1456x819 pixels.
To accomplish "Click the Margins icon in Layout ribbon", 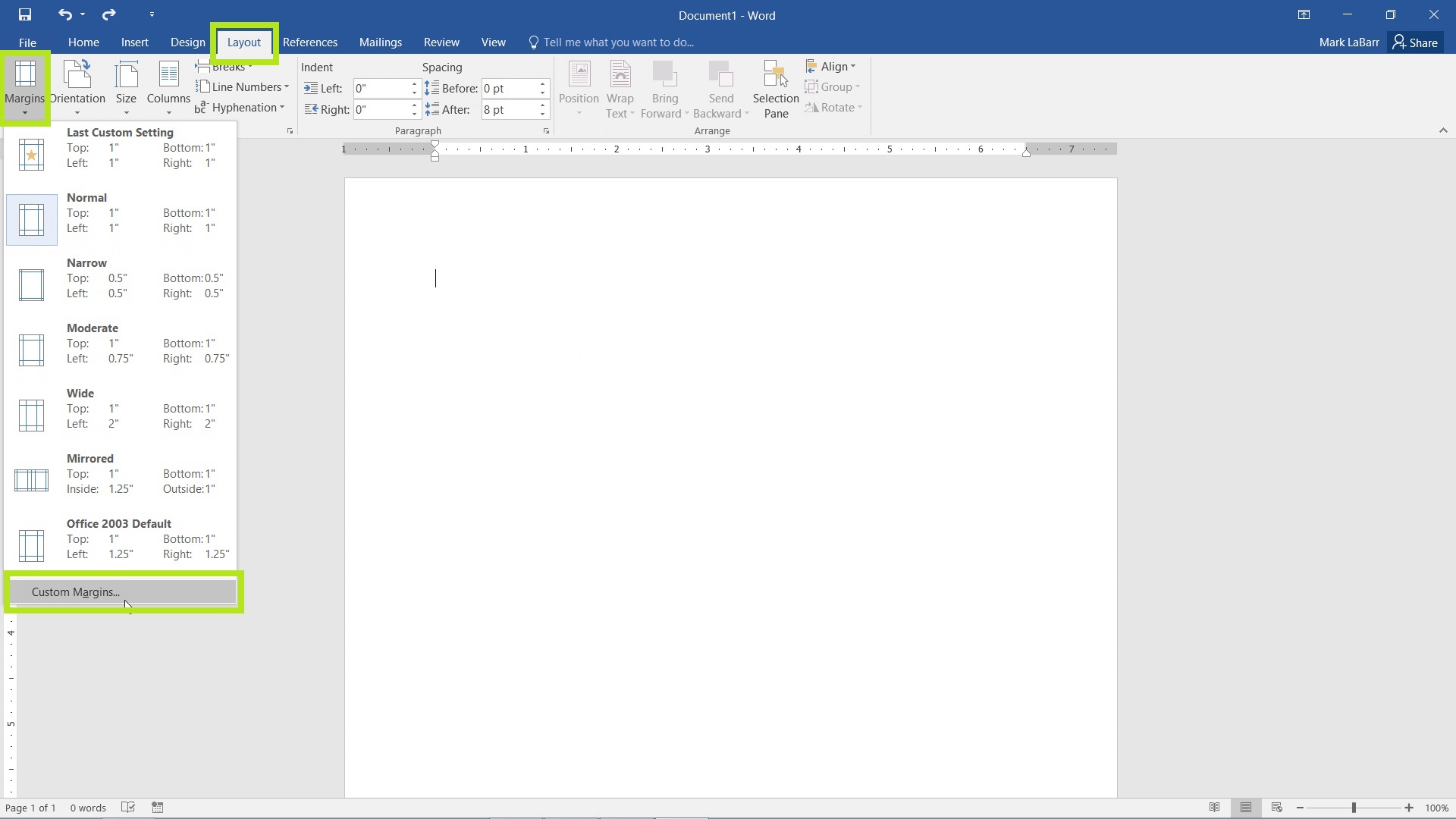I will click(24, 86).
